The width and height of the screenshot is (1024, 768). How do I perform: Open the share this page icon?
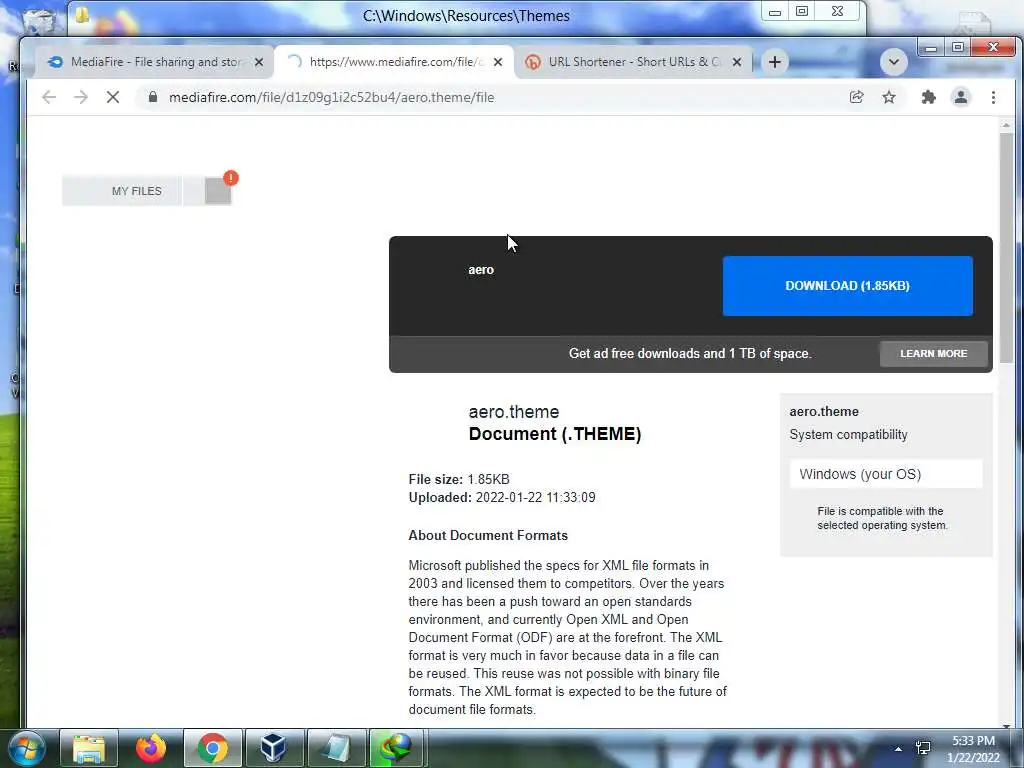[856, 97]
